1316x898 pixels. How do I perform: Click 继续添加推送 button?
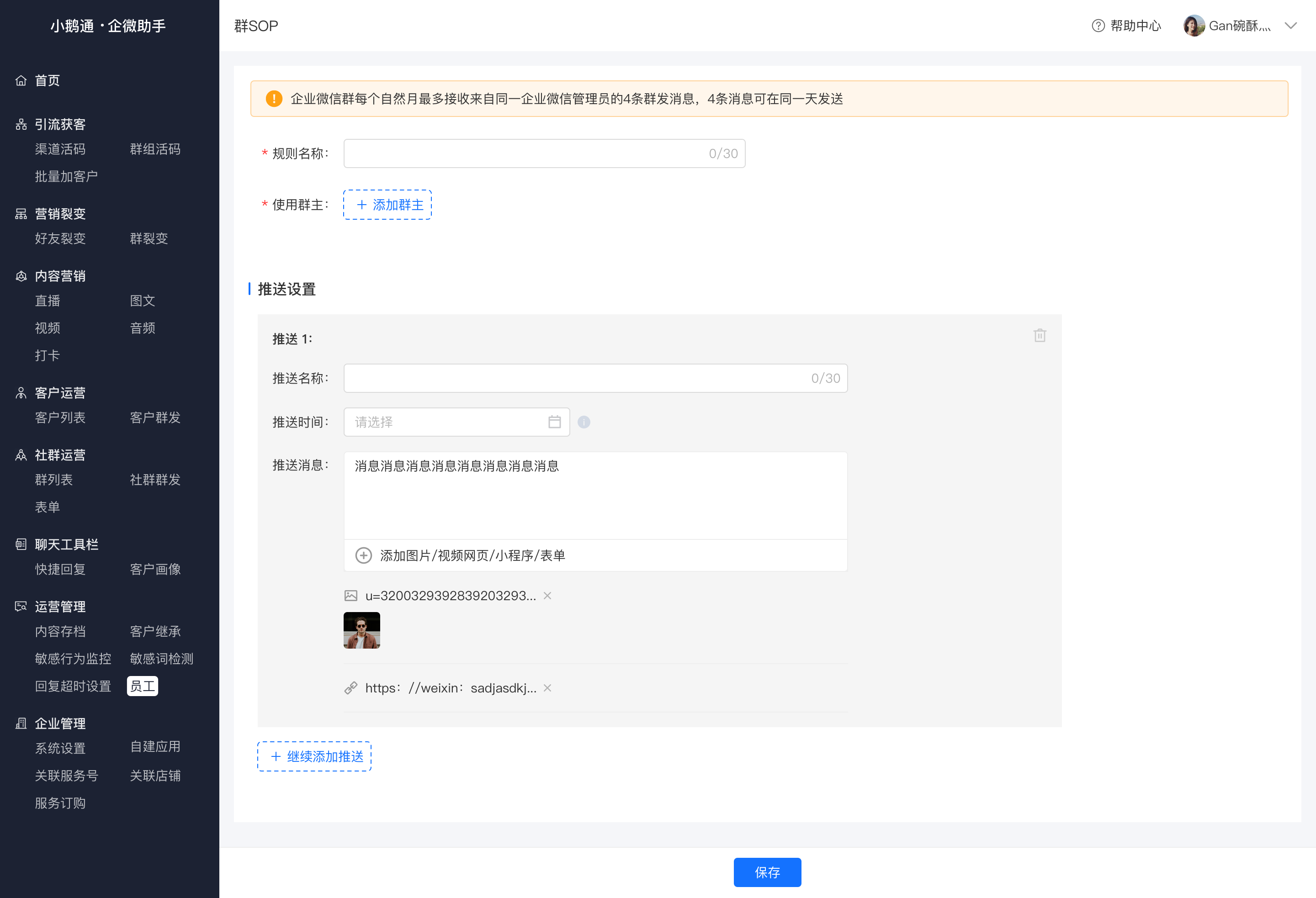pyautogui.click(x=314, y=756)
